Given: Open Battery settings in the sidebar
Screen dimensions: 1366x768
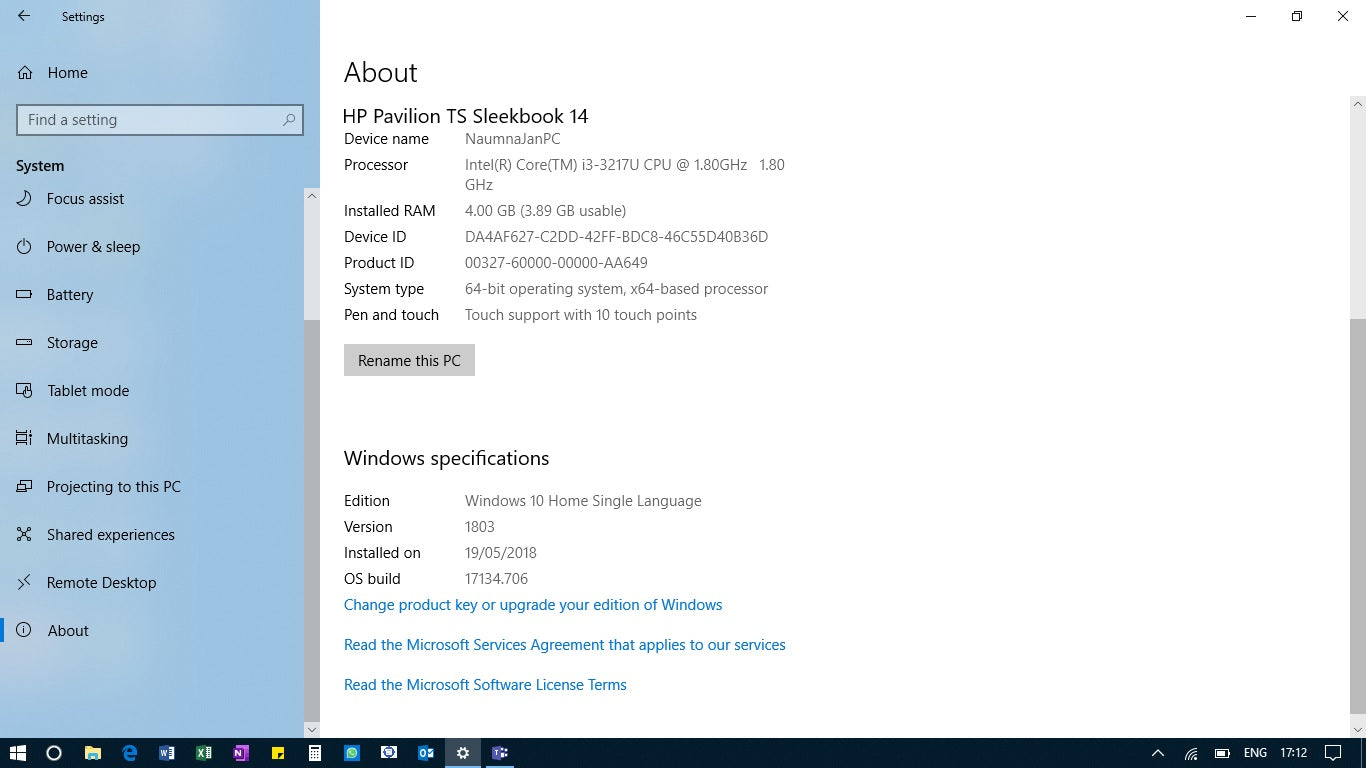Looking at the screenshot, I should click(70, 294).
